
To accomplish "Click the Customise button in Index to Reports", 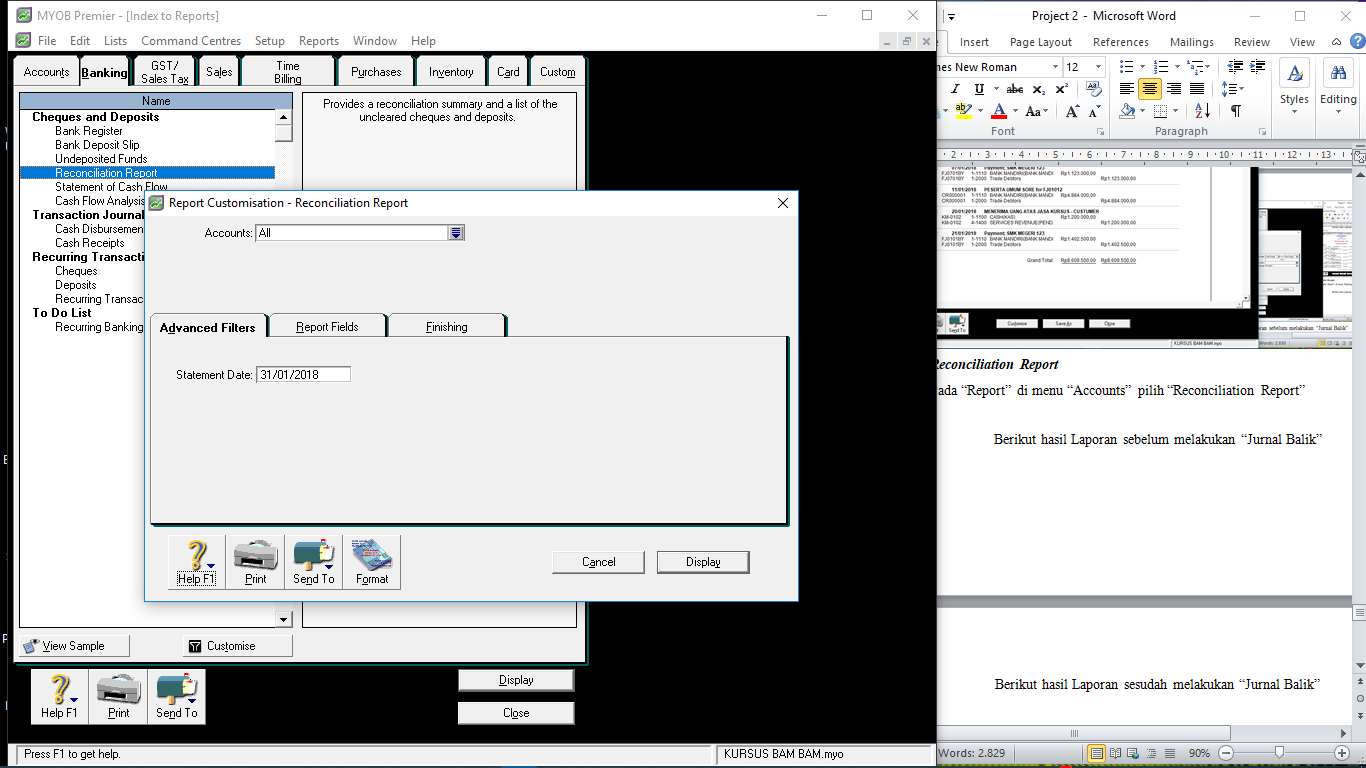I will [237, 646].
